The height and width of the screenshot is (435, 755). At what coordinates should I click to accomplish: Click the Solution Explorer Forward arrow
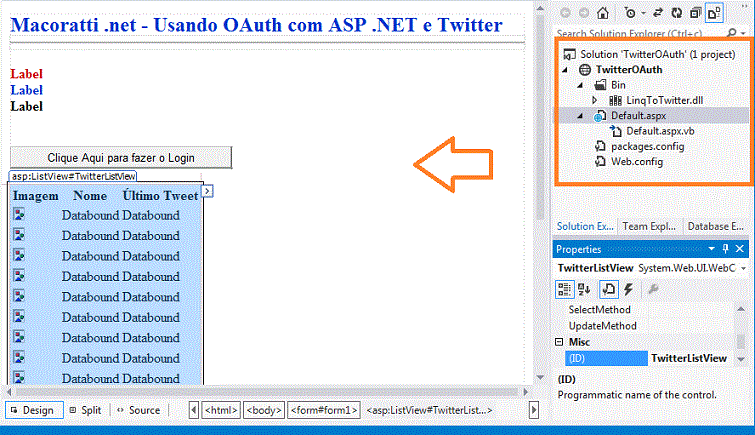(584, 13)
